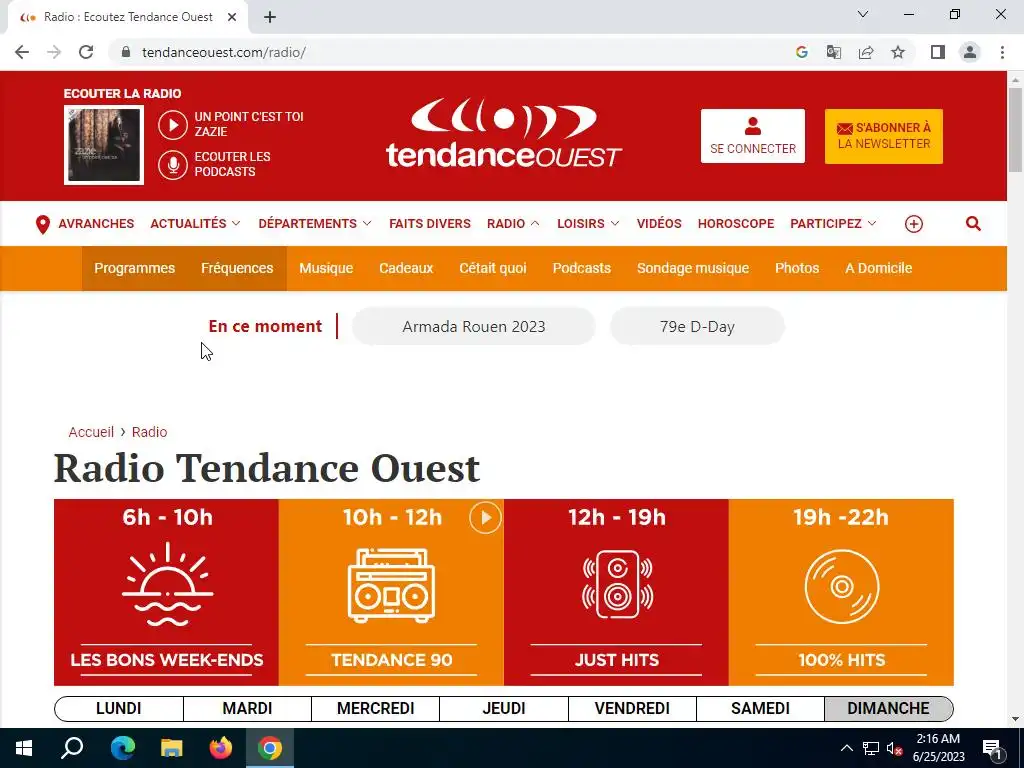Expand the PARTICIPEZ dropdown menu
This screenshot has width=1024, height=768.
833,223
